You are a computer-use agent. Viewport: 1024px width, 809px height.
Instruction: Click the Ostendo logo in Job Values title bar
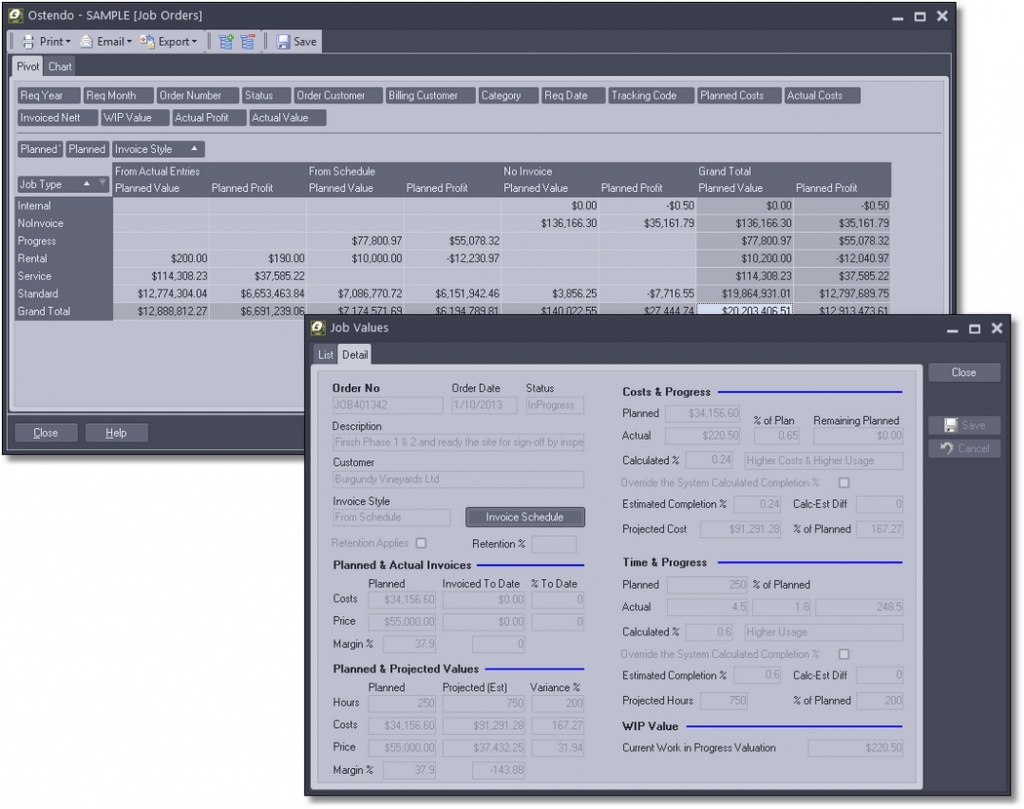[318, 328]
